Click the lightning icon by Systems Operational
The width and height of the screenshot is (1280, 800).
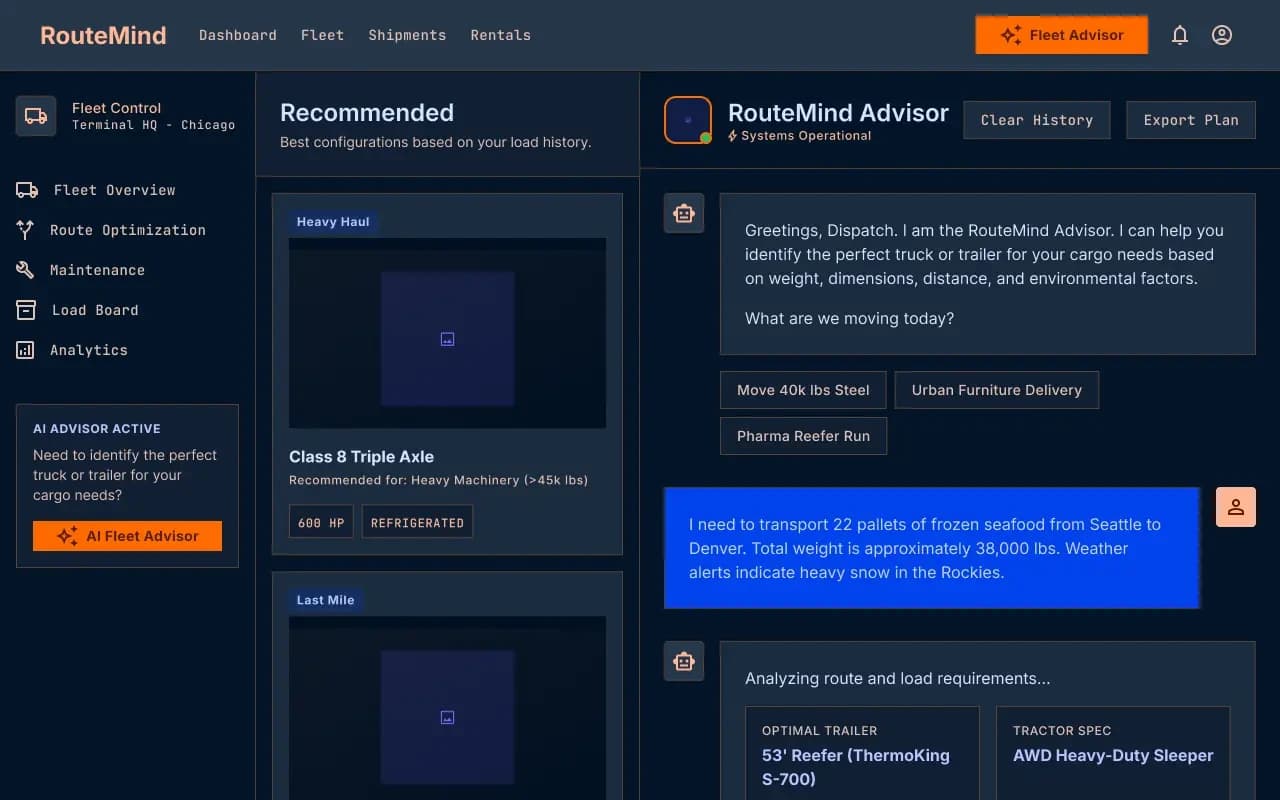(x=733, y=136)
